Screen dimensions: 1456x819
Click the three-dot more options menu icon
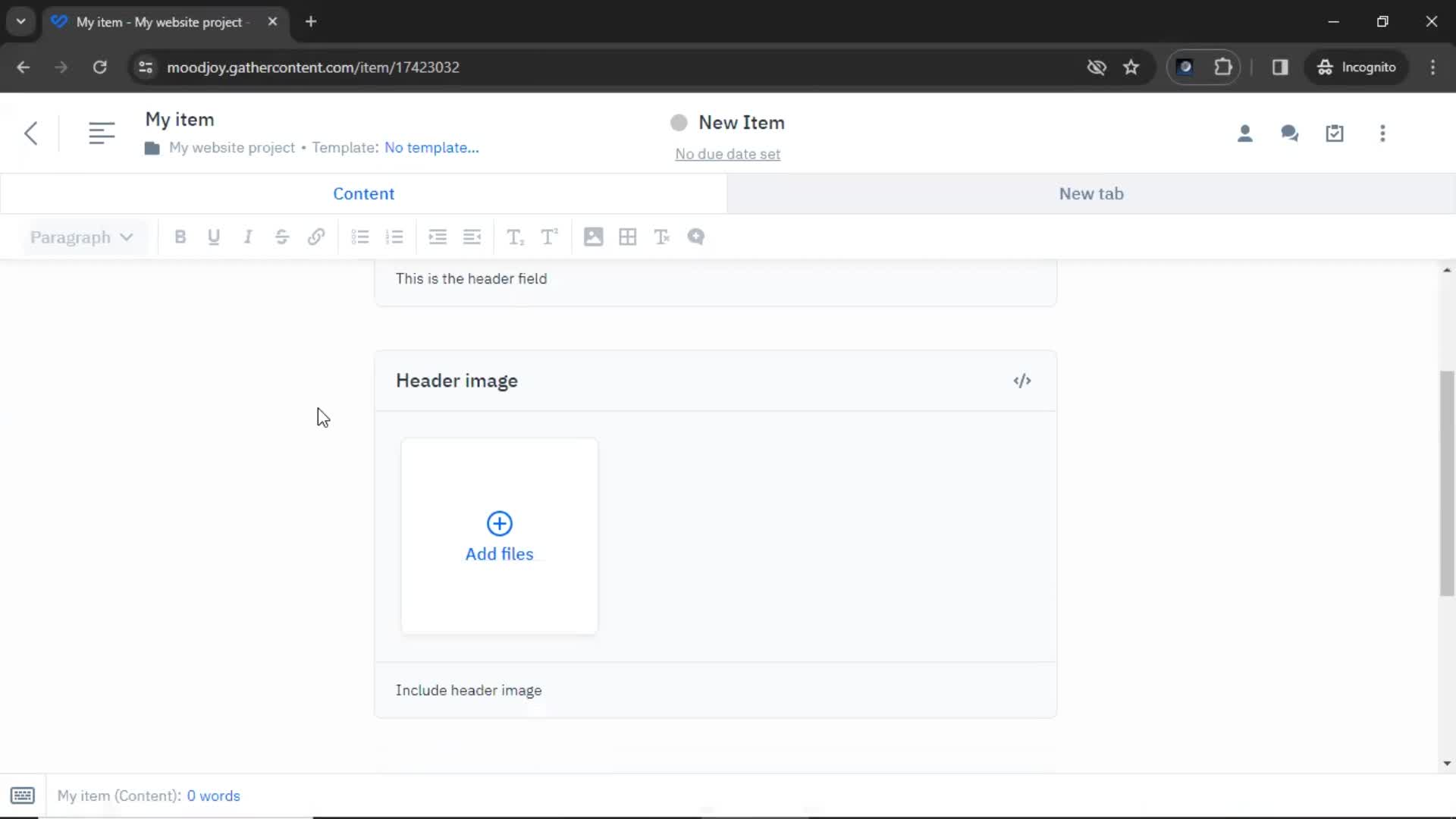tap(1383, 132)
